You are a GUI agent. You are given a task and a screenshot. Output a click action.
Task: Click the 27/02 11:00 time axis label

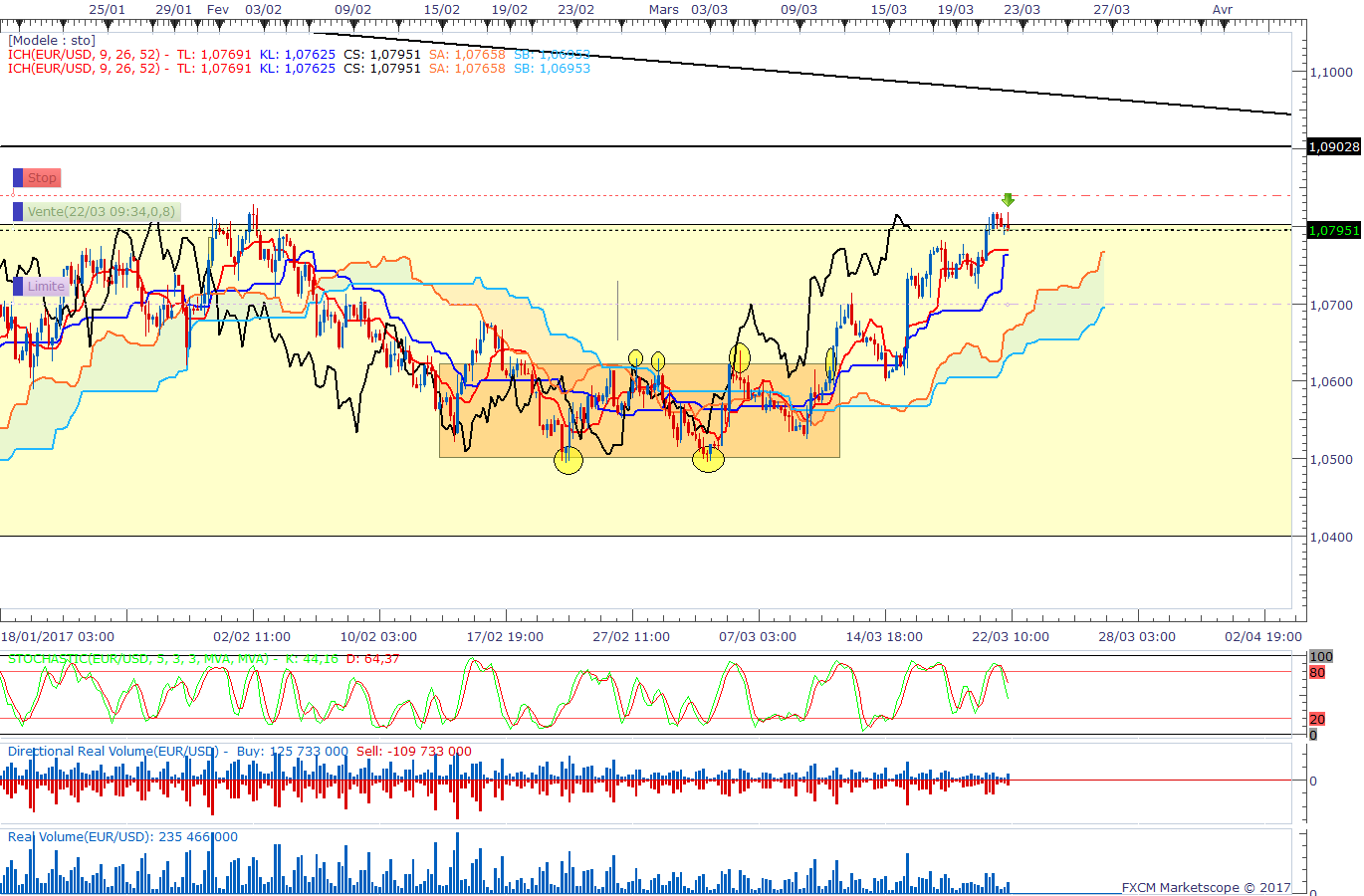click(631, 636)
